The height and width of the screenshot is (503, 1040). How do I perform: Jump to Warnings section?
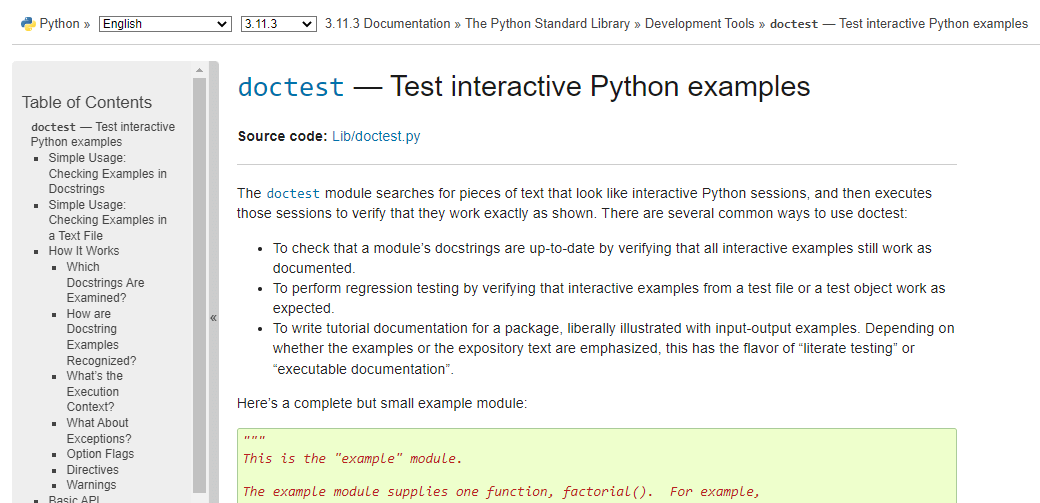coord(92,485)
